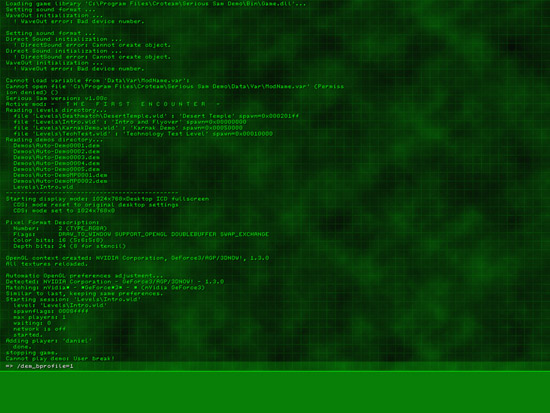This screenshot has height=413, width=550.
Task: Select 'Demos\Auto-Demo0002.dem' entry
Action: (x=56, y=152)
